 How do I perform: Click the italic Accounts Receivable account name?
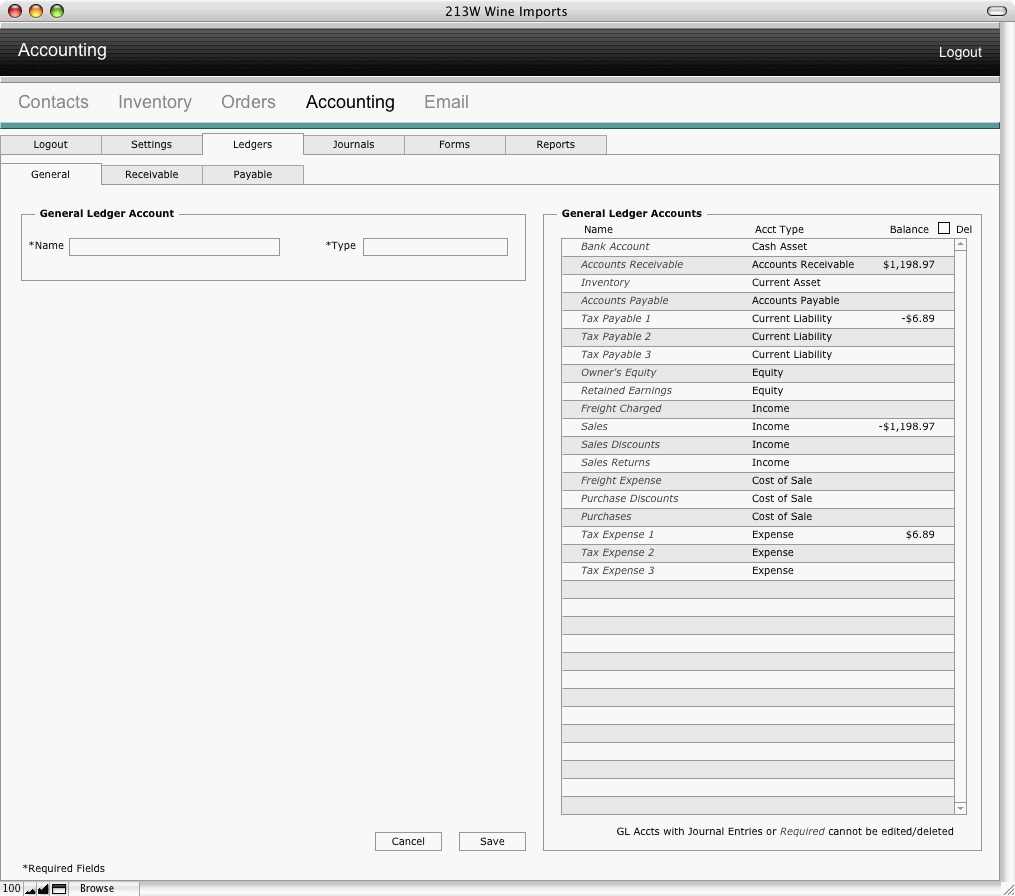tap(632, 264)
